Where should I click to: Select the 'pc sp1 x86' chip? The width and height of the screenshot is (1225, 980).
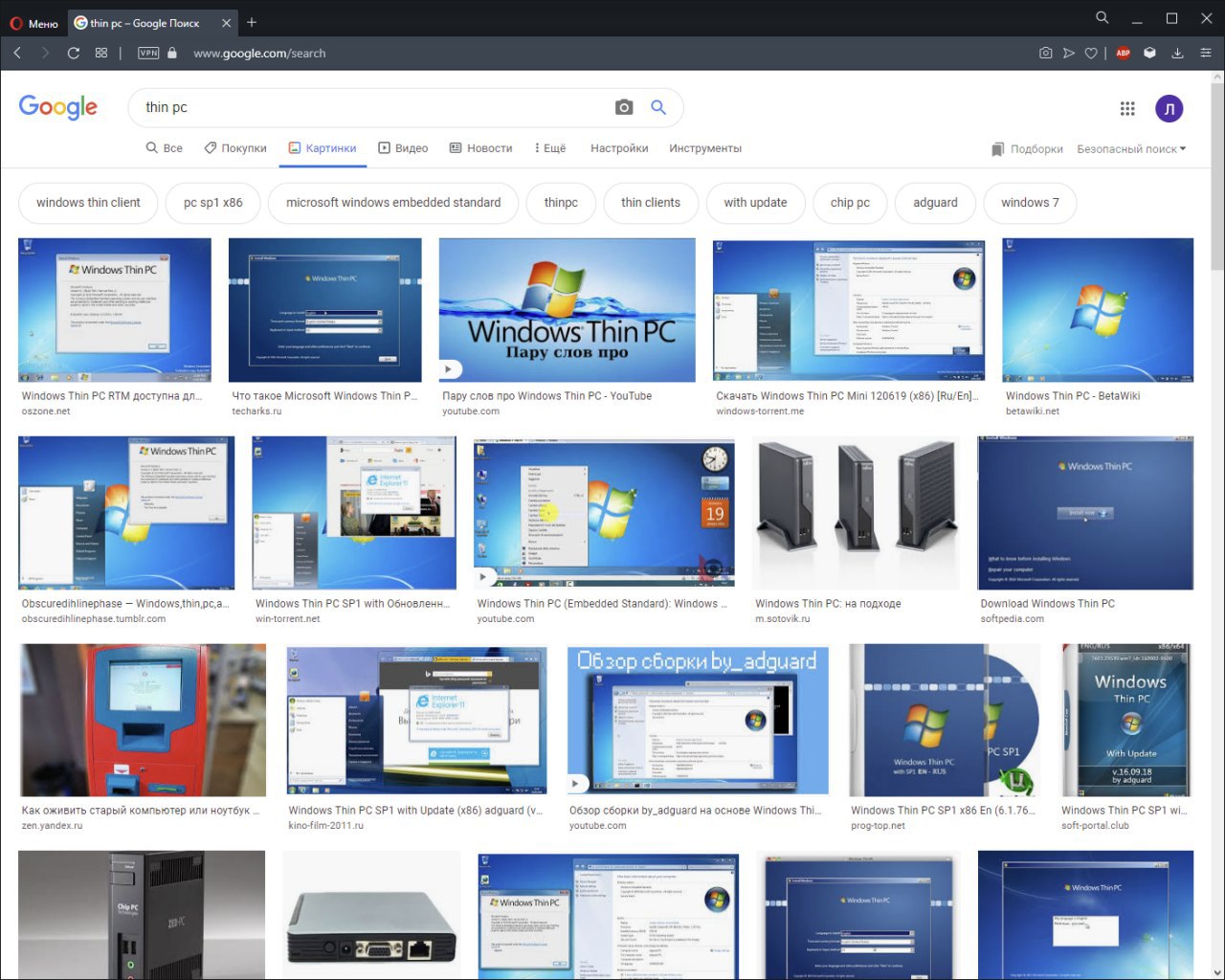213,203
